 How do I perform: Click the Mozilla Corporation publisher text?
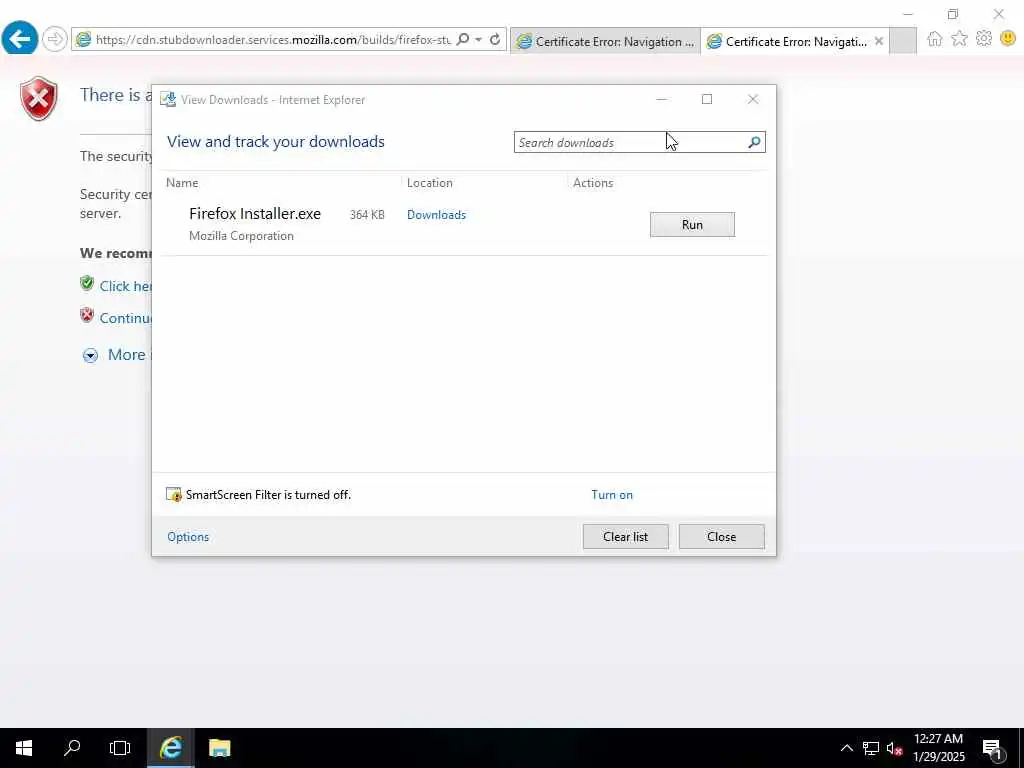coord(241,236)
